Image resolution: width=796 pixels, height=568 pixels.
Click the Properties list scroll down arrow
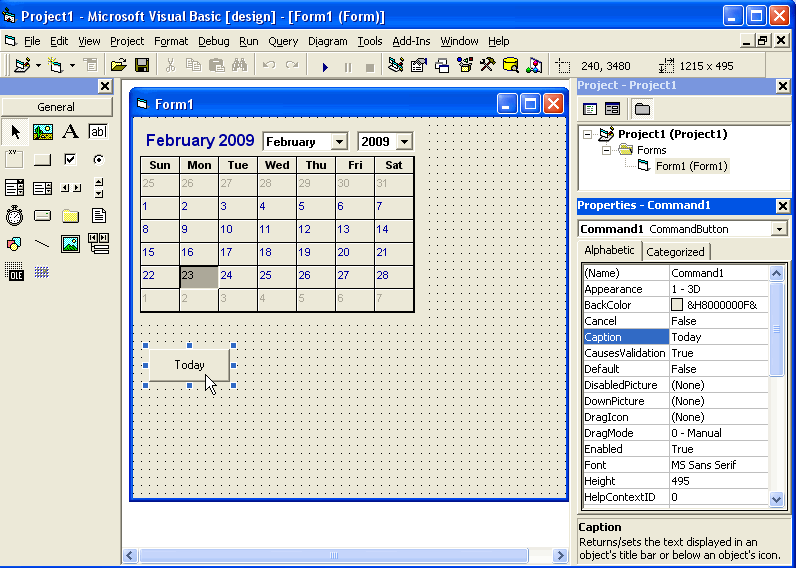(776, 499)
